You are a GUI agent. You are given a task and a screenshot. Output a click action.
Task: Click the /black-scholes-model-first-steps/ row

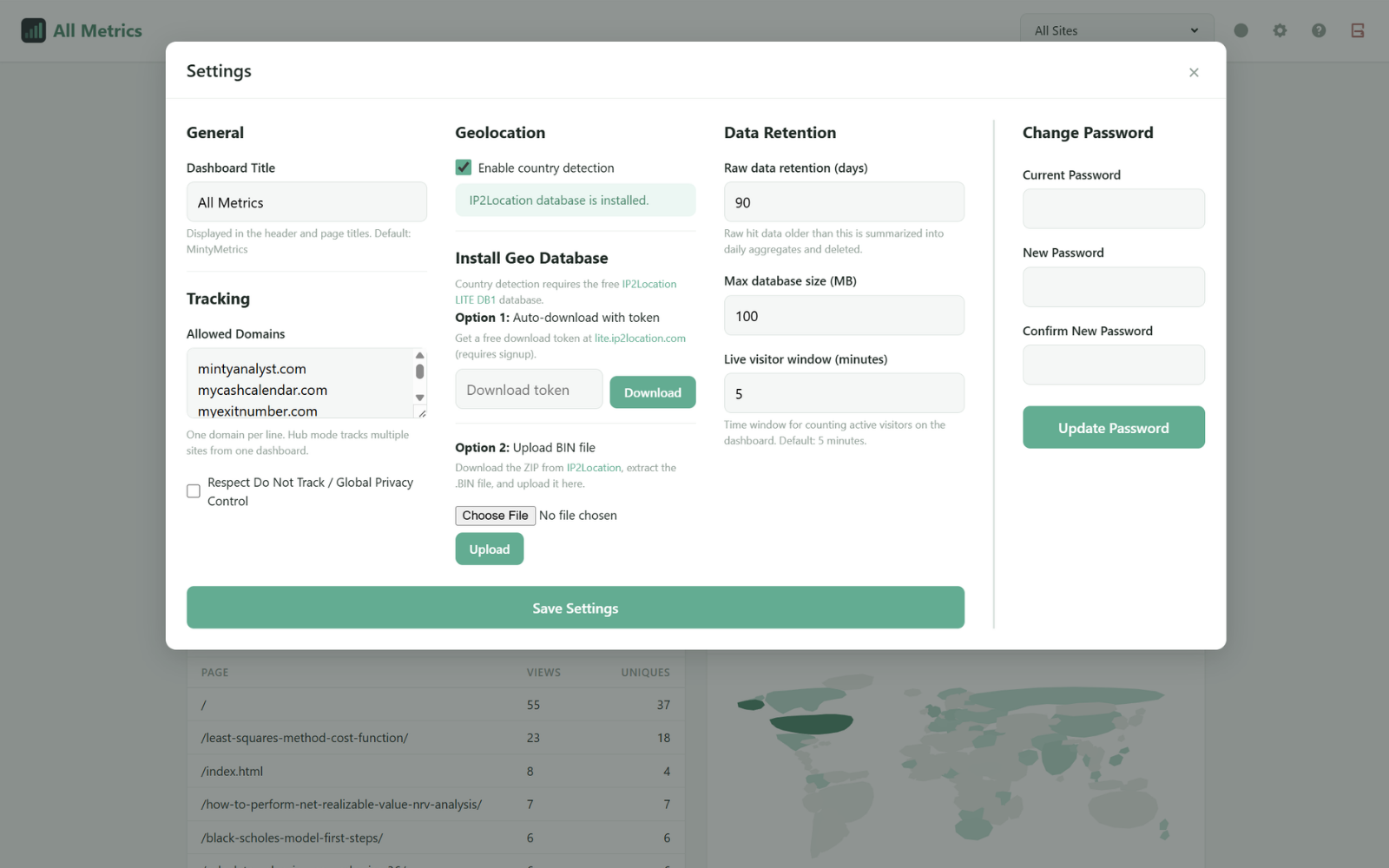(436, 838)
